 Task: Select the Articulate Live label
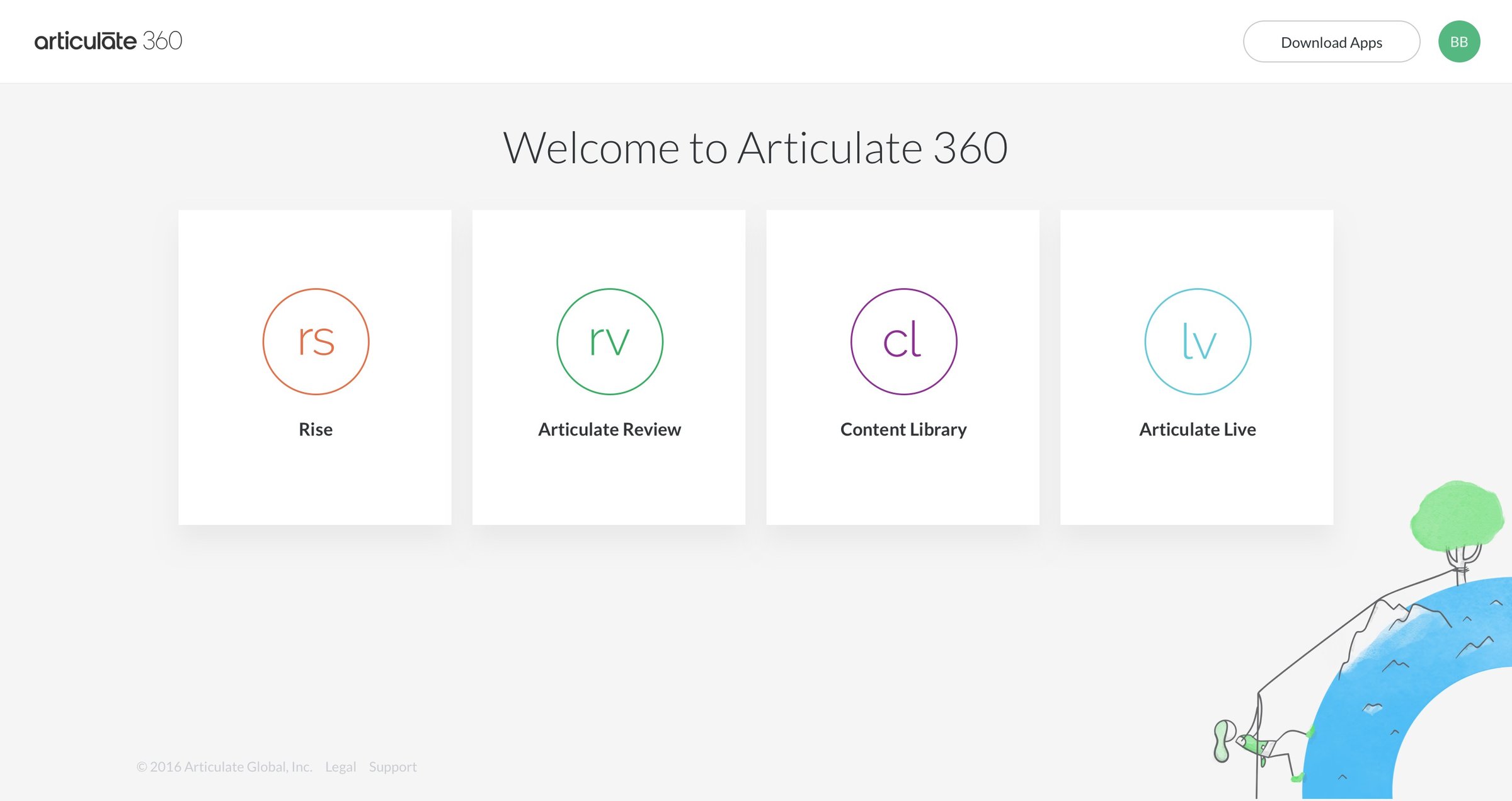1198,429
